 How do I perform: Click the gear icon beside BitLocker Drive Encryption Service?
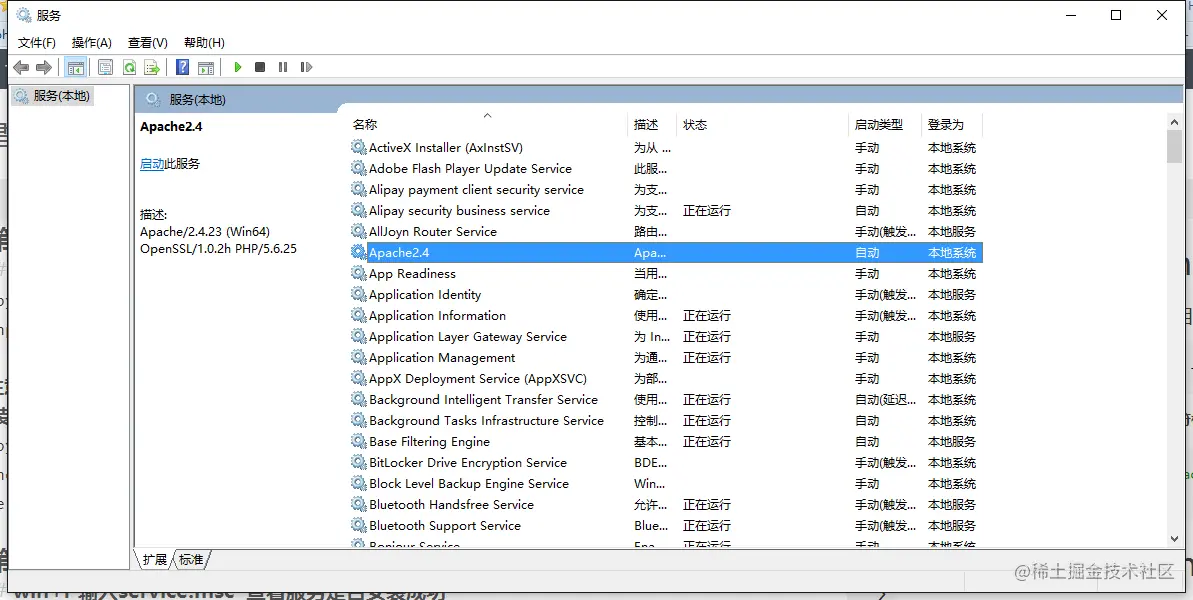(358, 462)
